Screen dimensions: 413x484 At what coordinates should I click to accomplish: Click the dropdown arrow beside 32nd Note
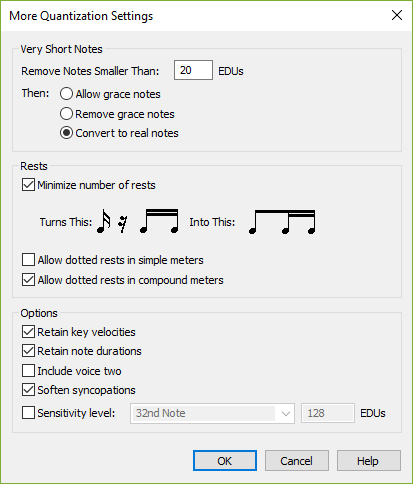pos(286,414)
